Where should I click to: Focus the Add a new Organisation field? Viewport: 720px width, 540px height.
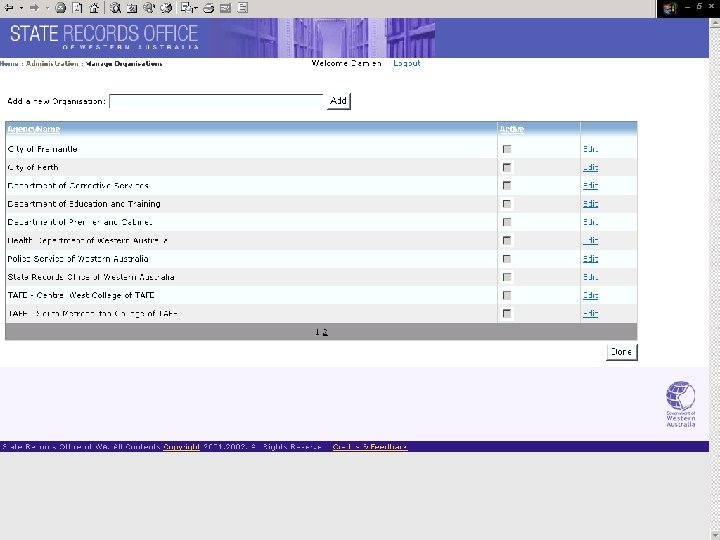tap(216, 101)
